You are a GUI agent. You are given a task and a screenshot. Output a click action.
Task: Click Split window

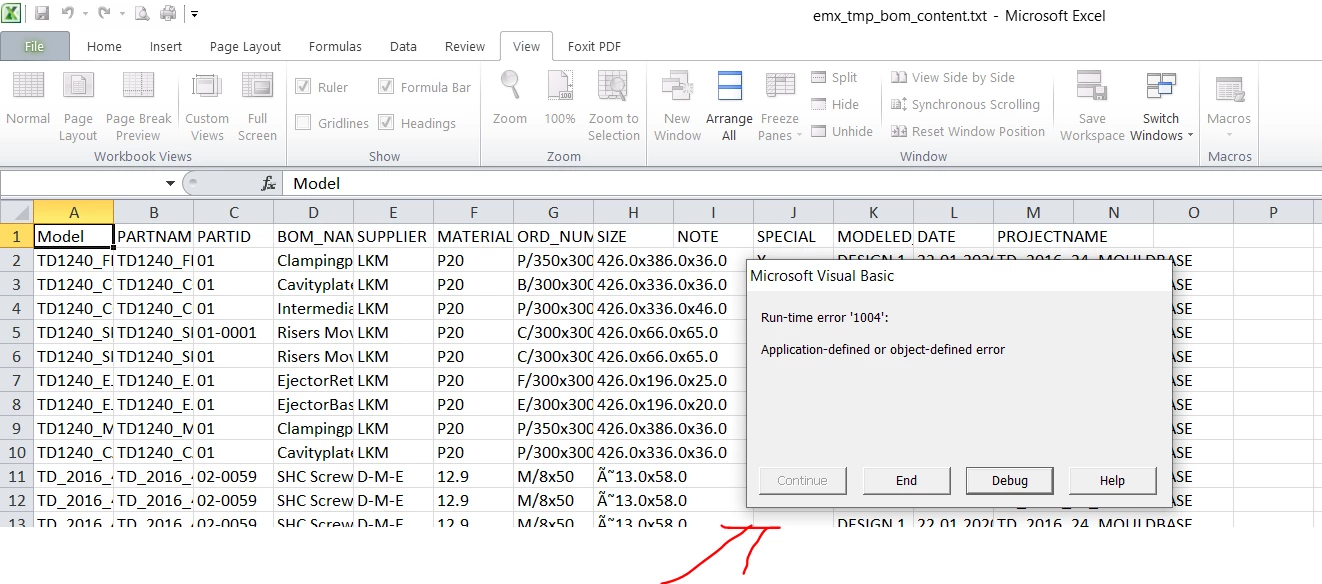click(x=834, y=77)
